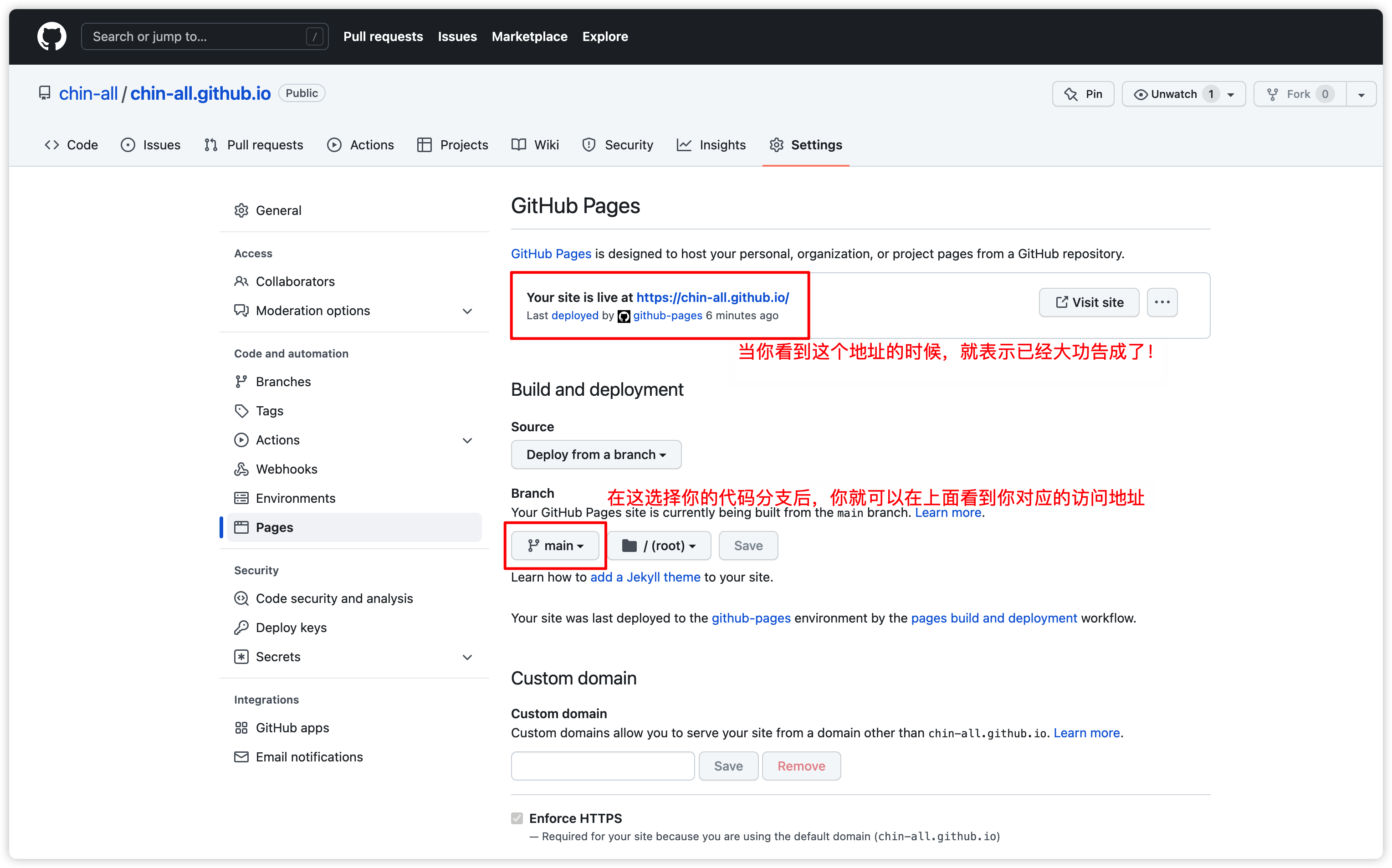This screenshot has width=1392, height=868.
Task: Open the Settings tab
Action: pos(805,145)
